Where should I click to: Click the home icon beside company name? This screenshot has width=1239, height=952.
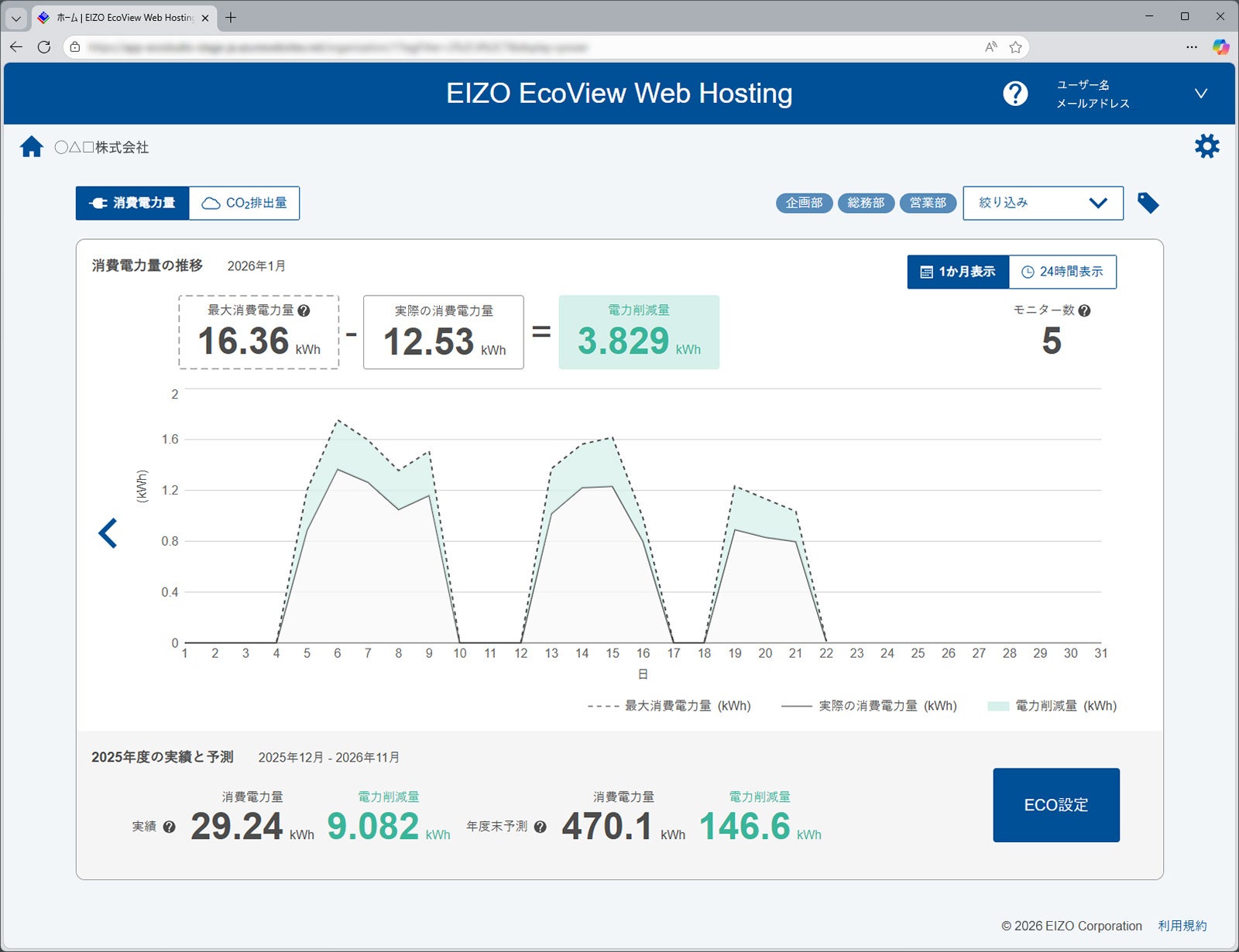(32, 147)
